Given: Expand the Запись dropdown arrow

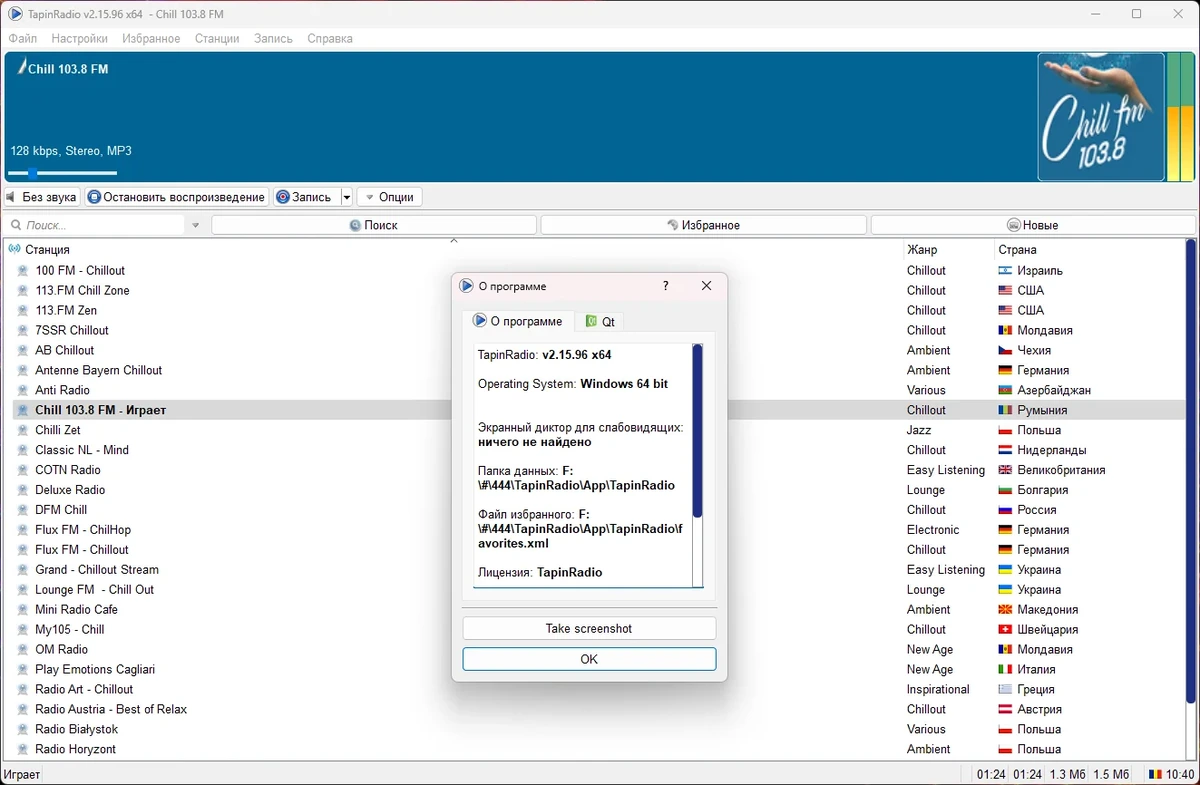Looking at the screenshot, I should point(347,197).
